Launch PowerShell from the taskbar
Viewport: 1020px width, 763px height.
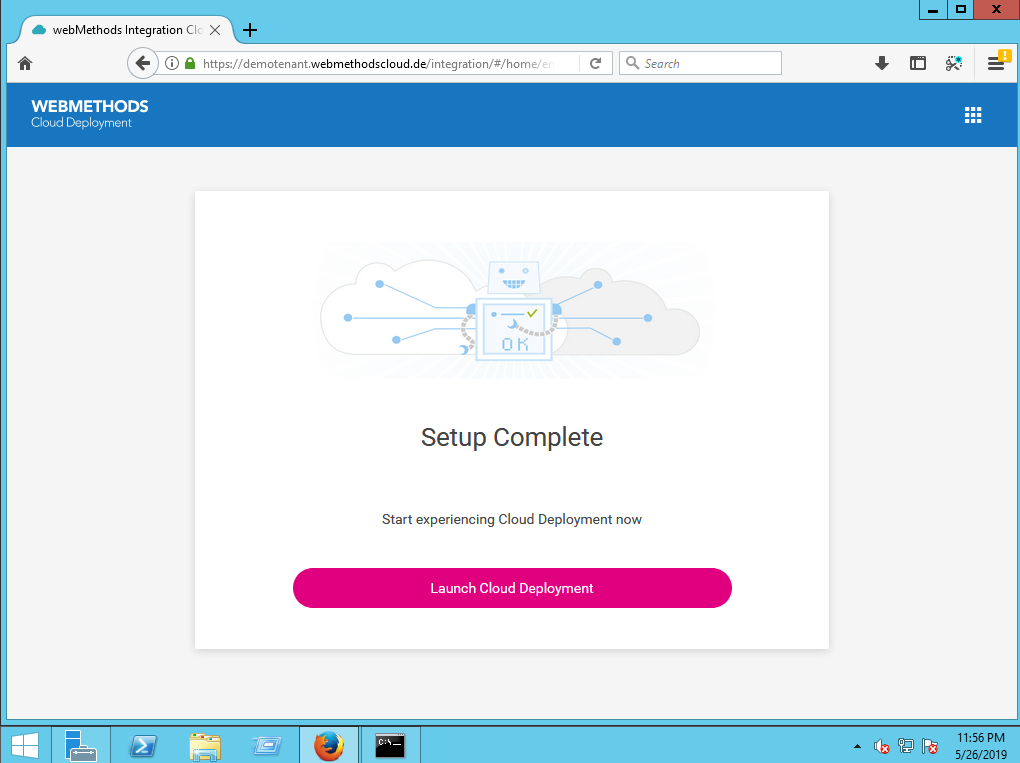pyautogui.click(x=142, y=745)
